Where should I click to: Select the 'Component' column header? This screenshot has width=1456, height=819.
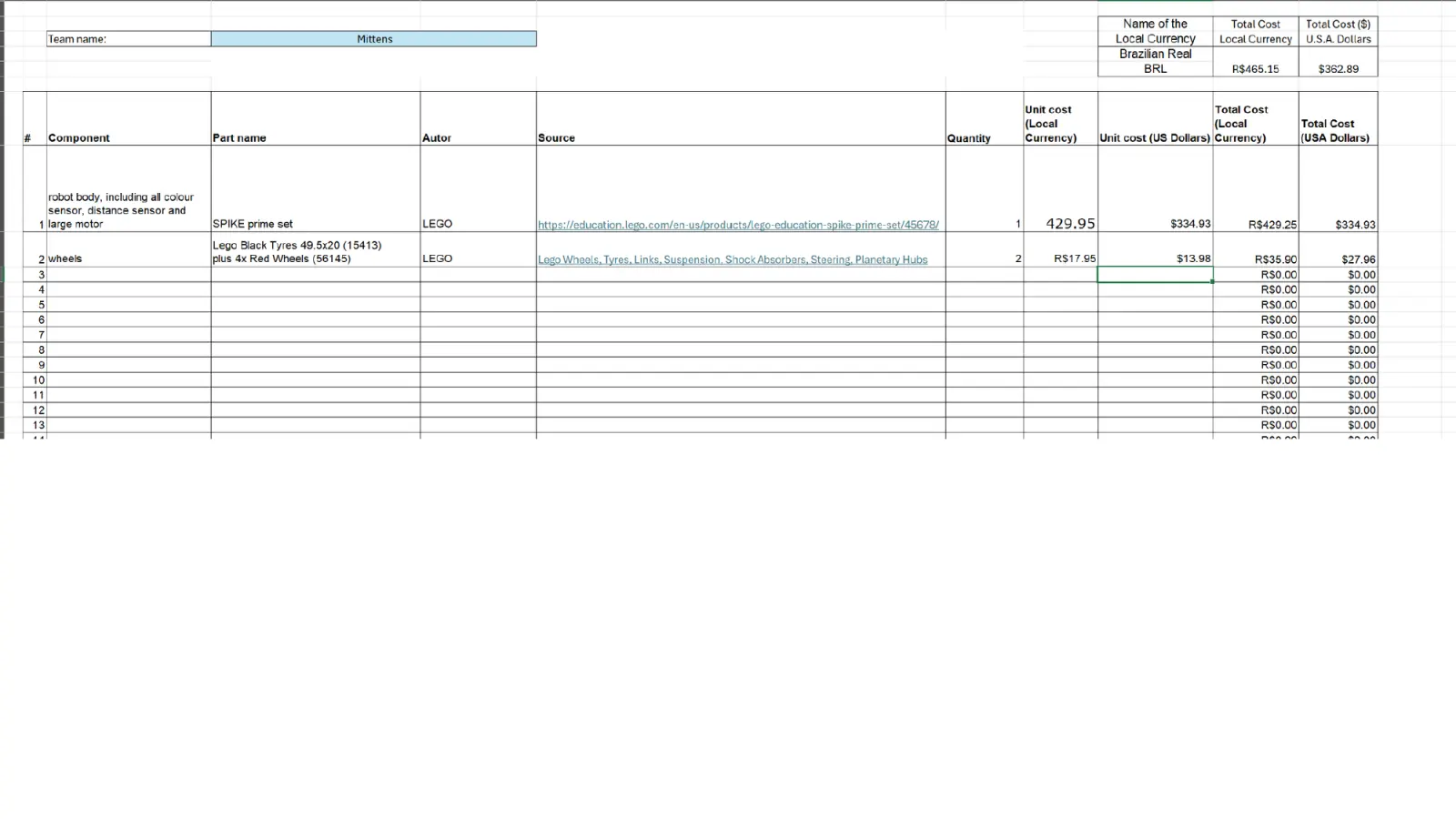coord(129,118)
